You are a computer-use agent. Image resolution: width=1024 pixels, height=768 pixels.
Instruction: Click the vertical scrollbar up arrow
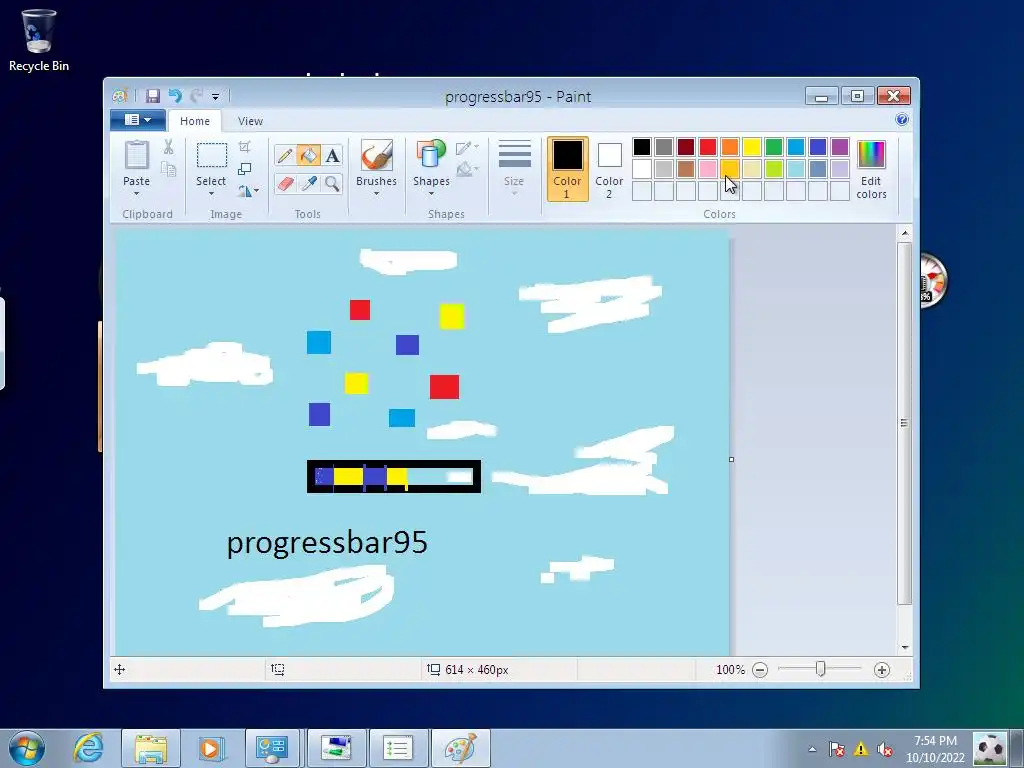pyautogui.click(x=904, y=233)
